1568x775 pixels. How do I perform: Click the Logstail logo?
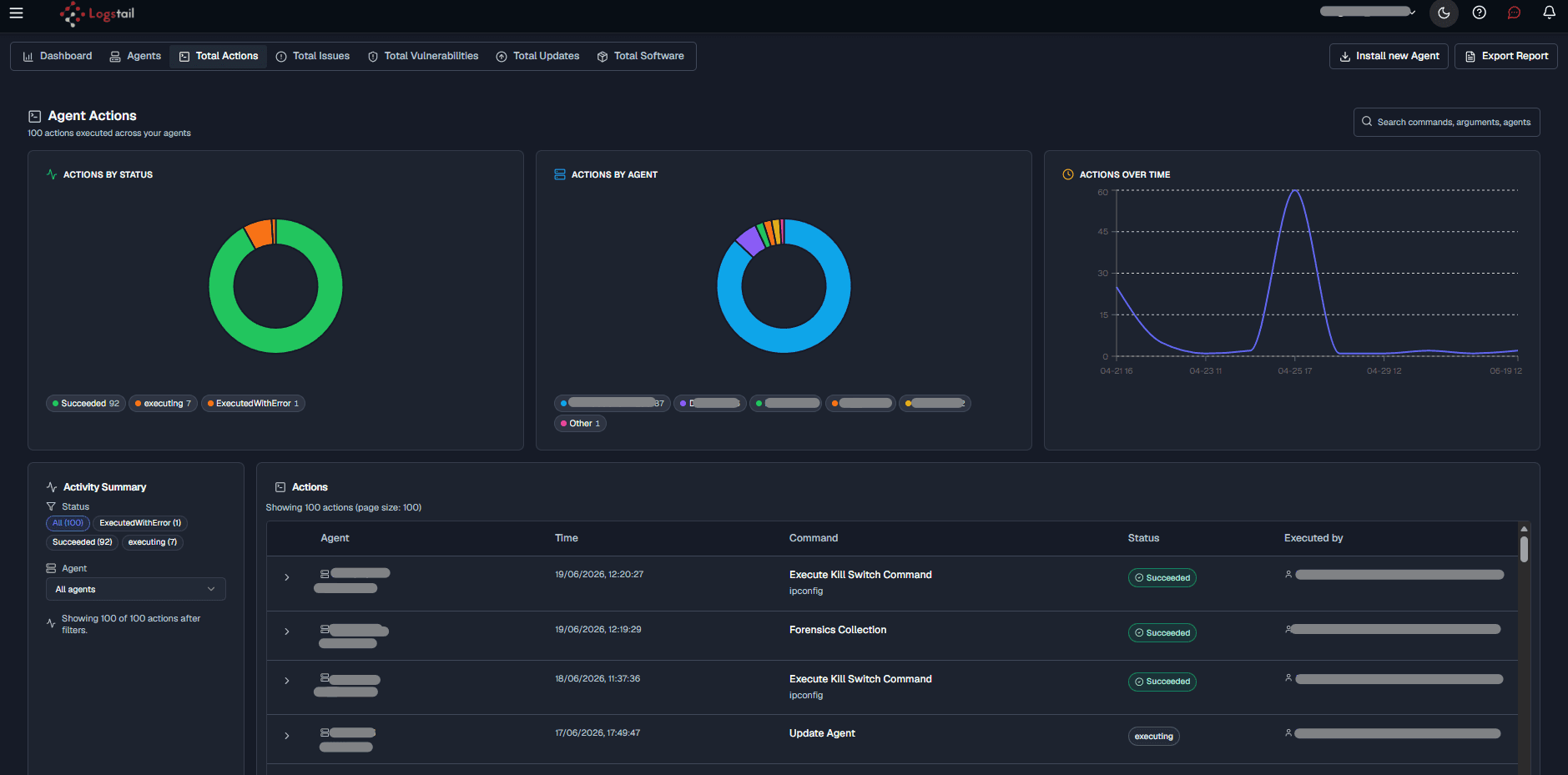pos(97,13)
